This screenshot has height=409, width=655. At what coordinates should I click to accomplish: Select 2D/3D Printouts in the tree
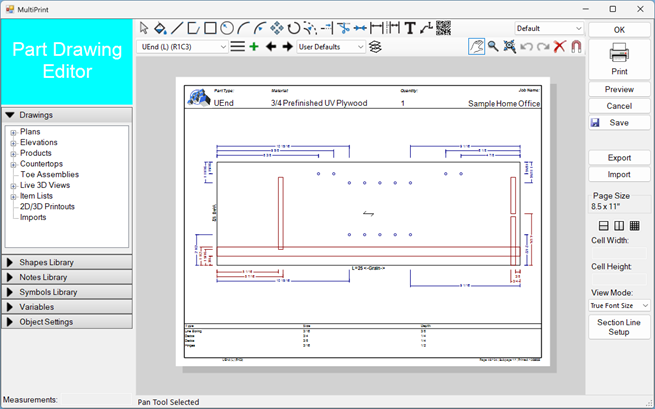click(x=47, y=207)
